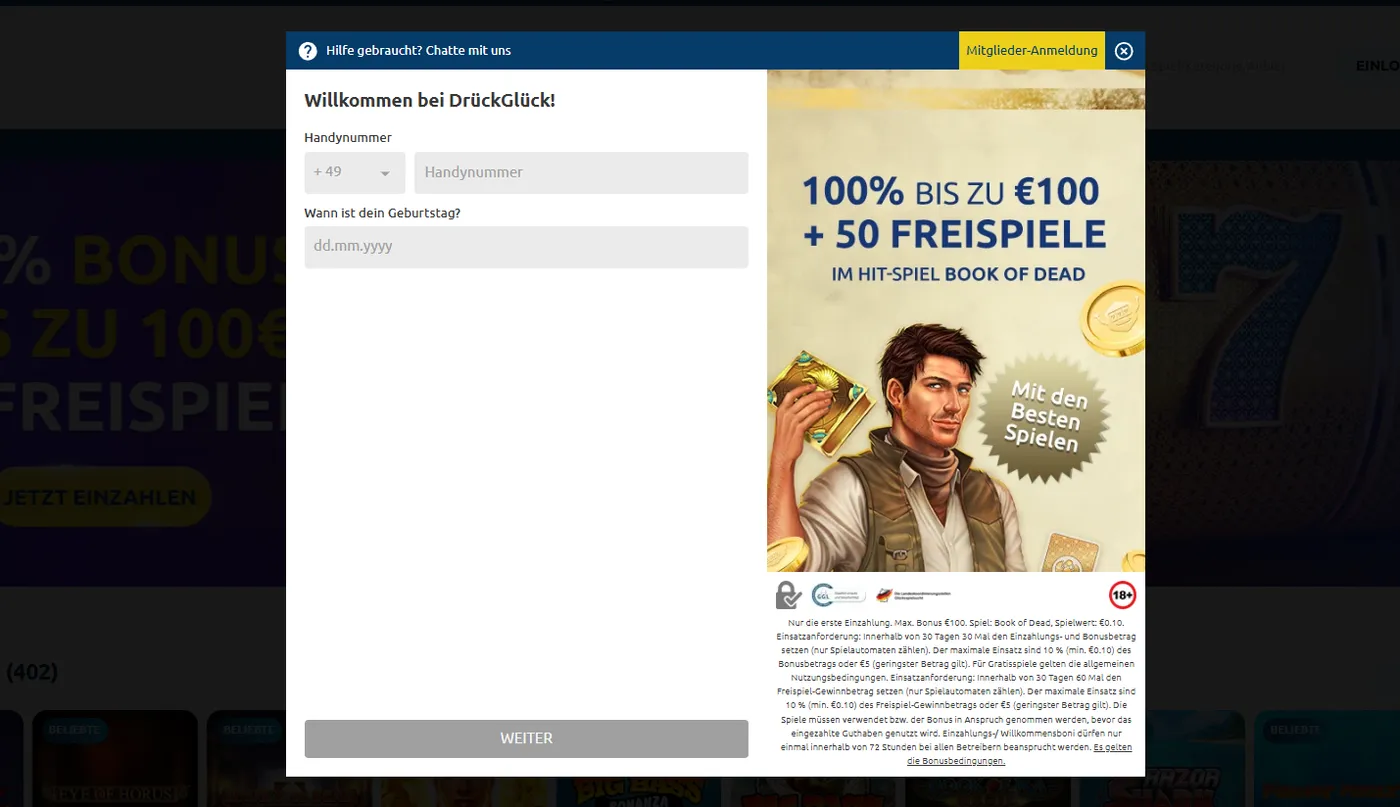Click the Handynummer input field
Image resolution: width=1400 pixels, height=807 pixels.
pyautogui.click(x=581, y=172)
